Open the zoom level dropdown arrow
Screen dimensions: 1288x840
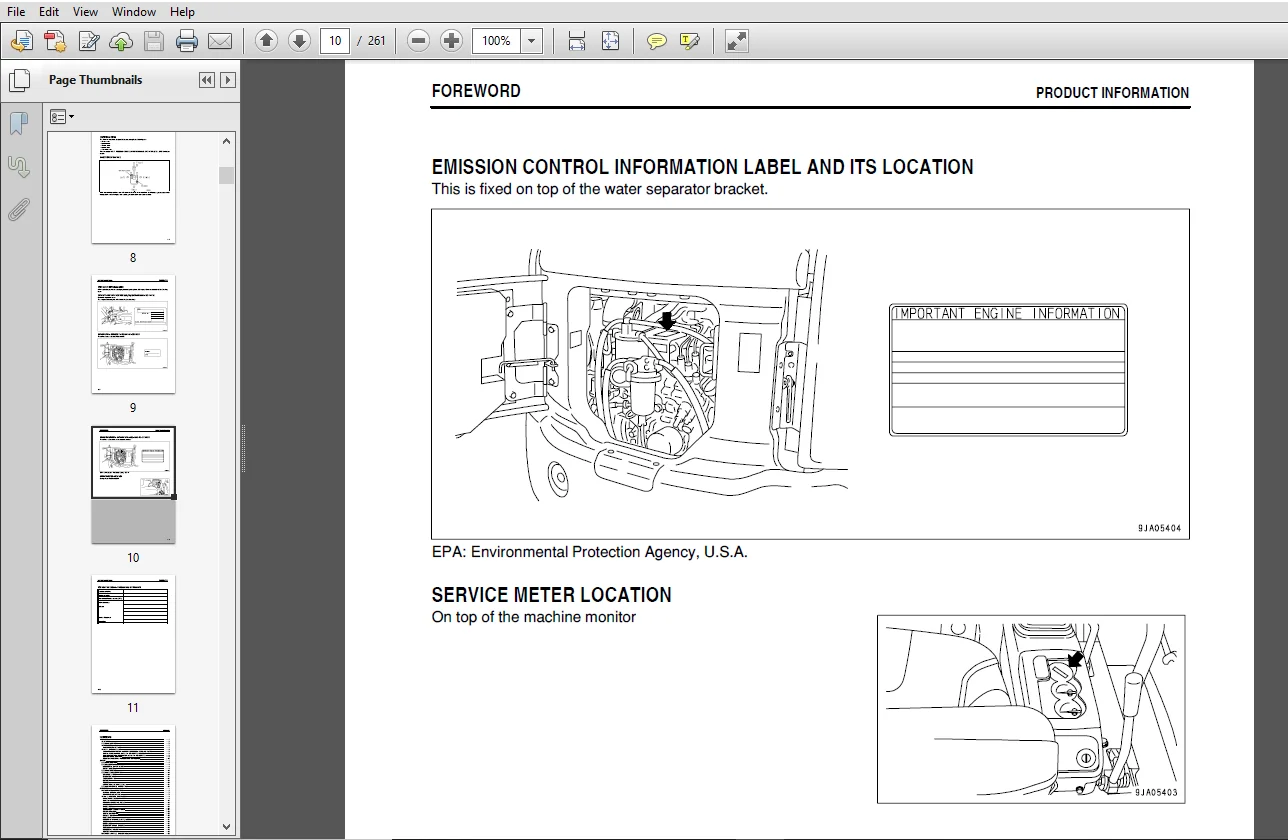point(532,41)
